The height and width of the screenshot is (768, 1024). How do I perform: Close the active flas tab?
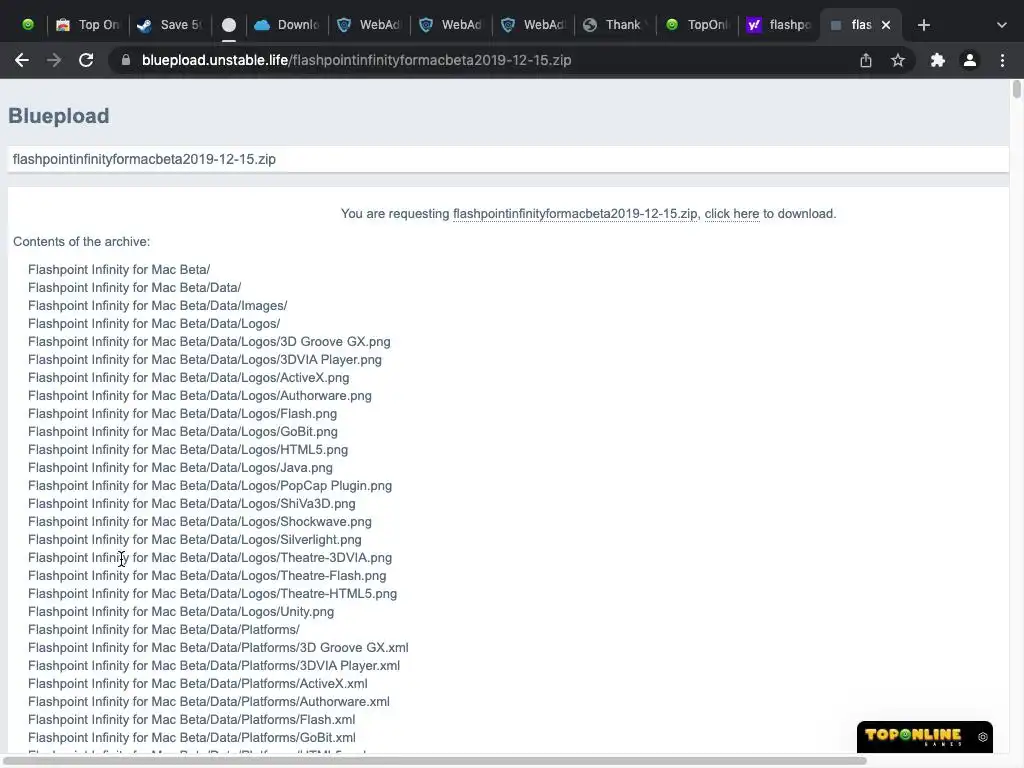(x=886, y=25)
